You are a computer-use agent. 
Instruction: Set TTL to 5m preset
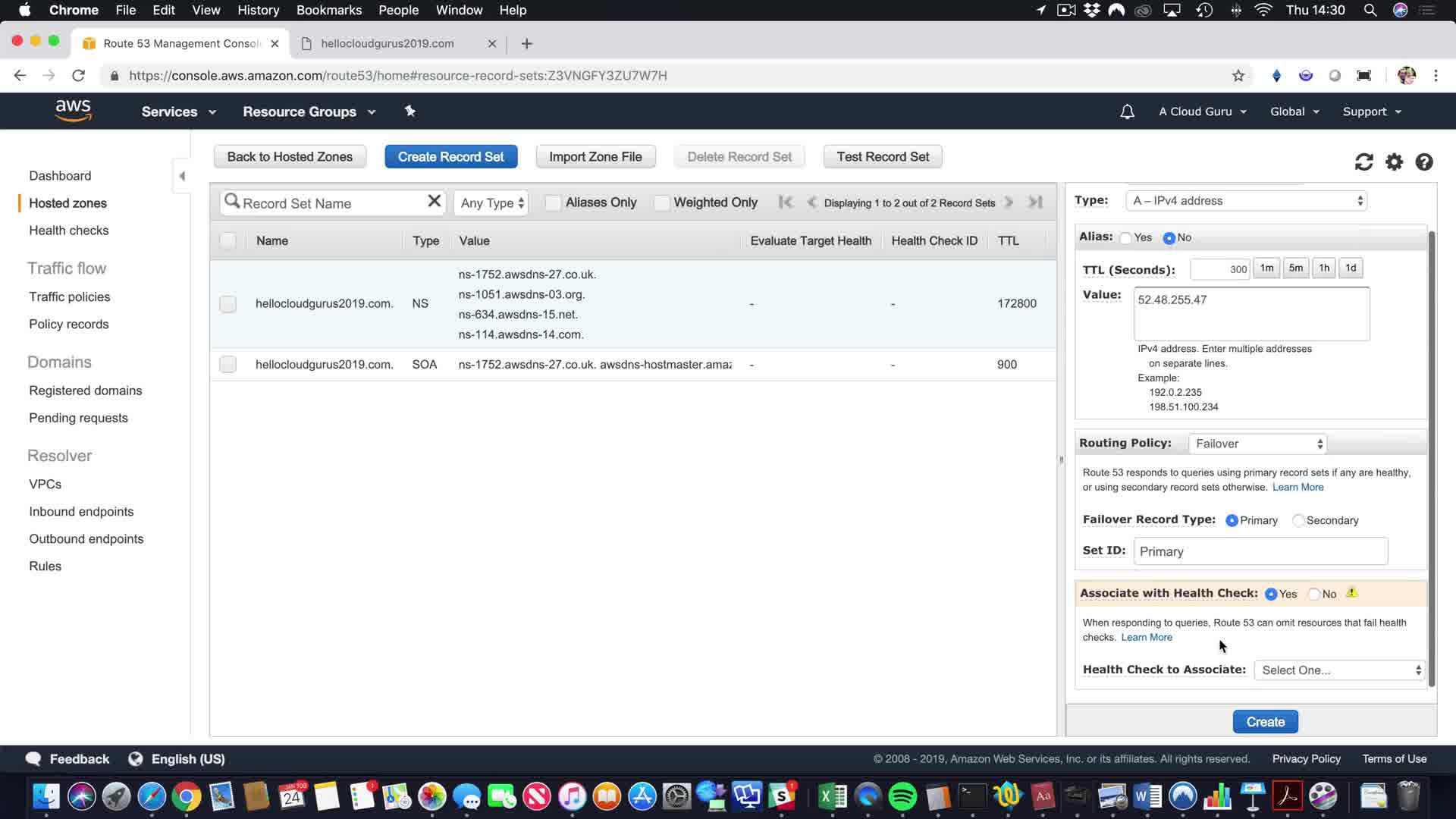1295,268
